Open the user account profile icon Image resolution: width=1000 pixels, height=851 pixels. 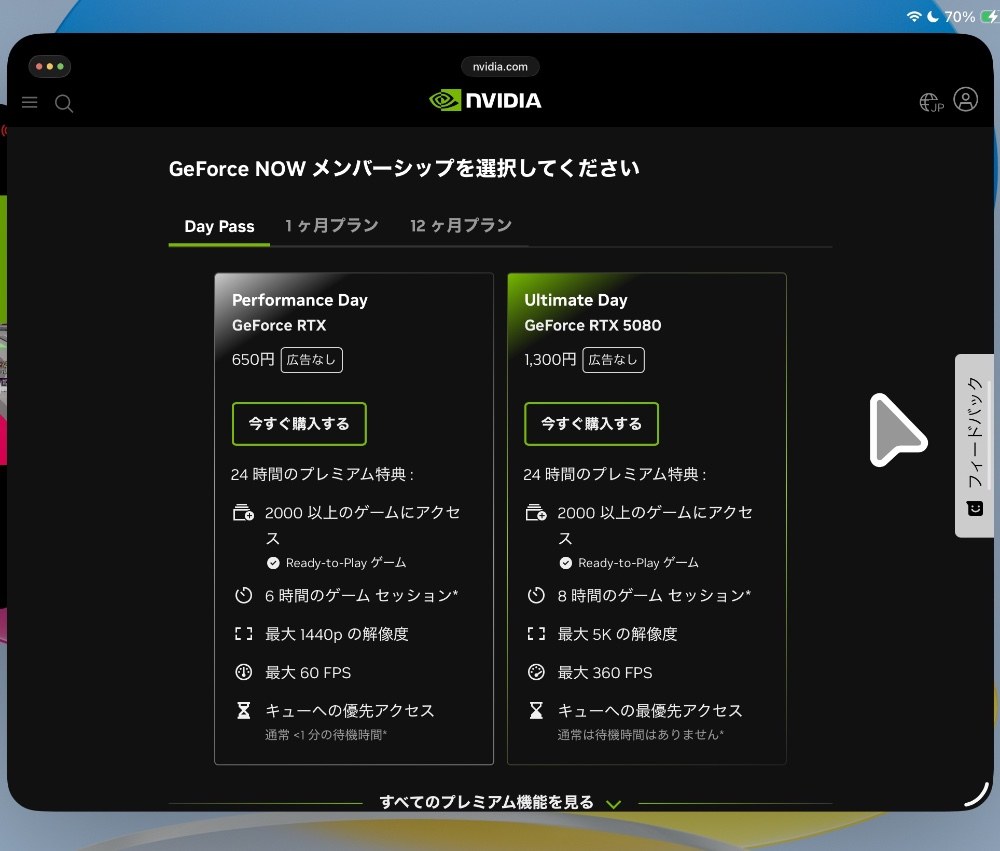[x=966, y=100]
